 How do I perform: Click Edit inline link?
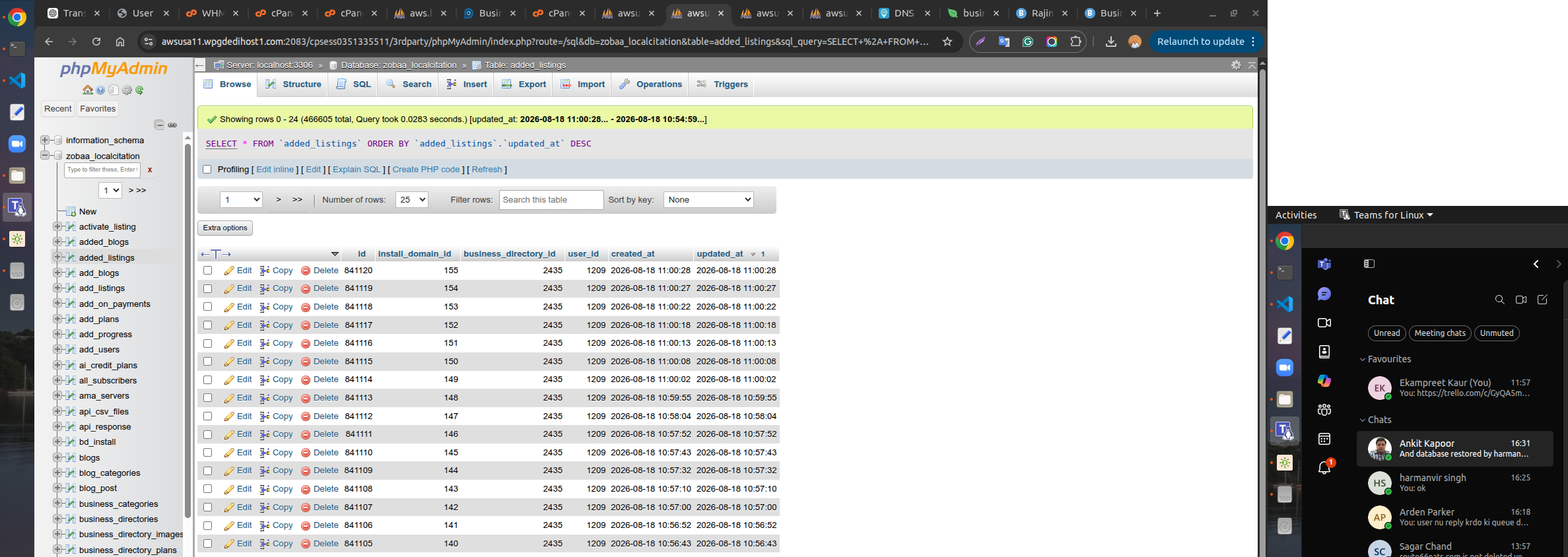click(x=275, y=170)
